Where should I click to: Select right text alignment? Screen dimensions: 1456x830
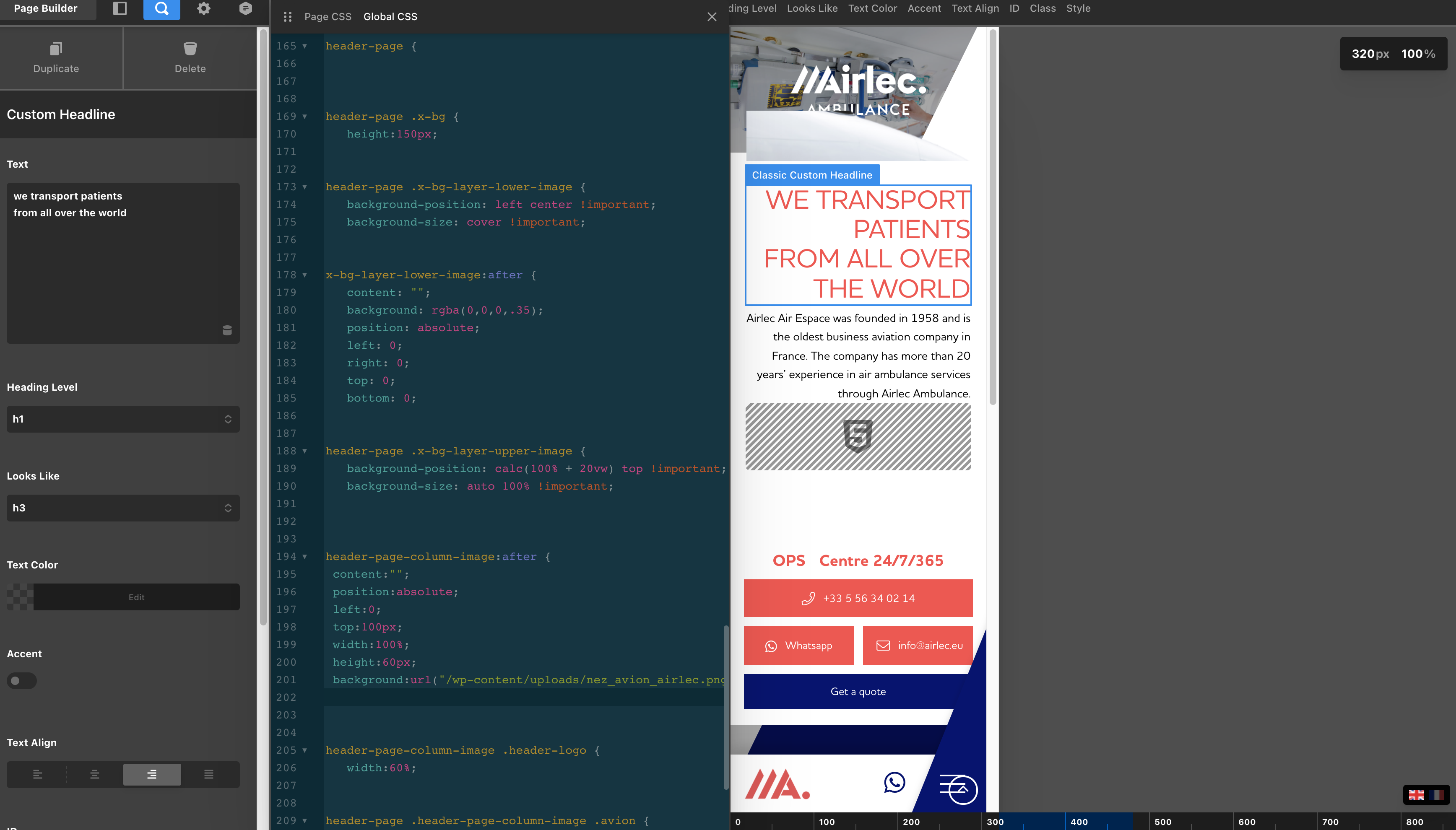152,774
